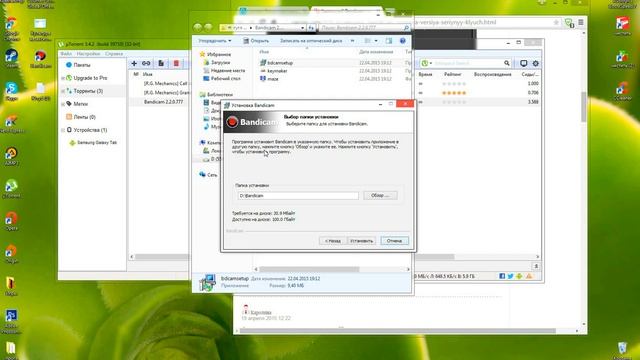Click Имя column header in uTorrent list
640x360 pixels.
point(148,74)
